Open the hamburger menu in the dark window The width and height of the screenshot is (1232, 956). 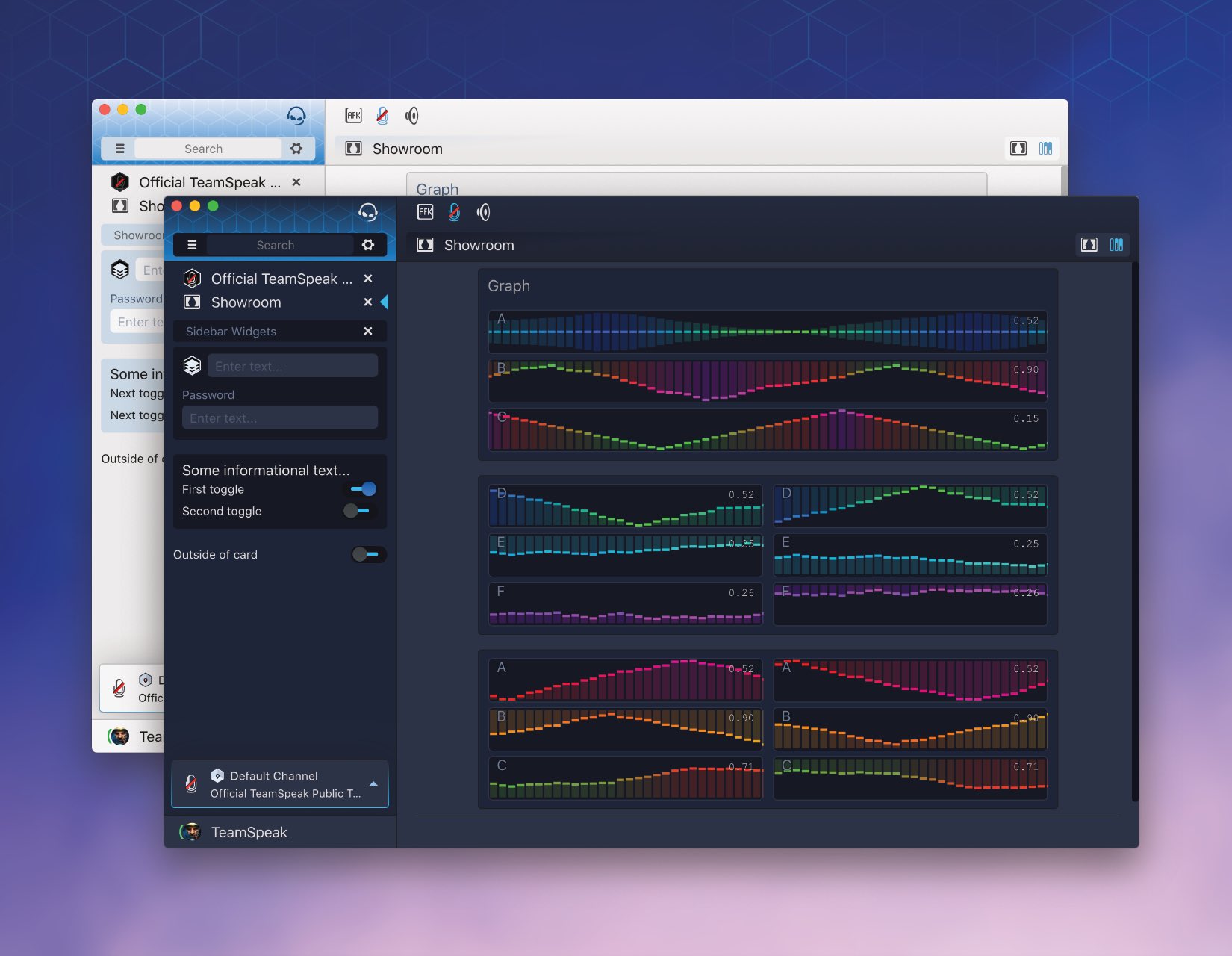192,245
